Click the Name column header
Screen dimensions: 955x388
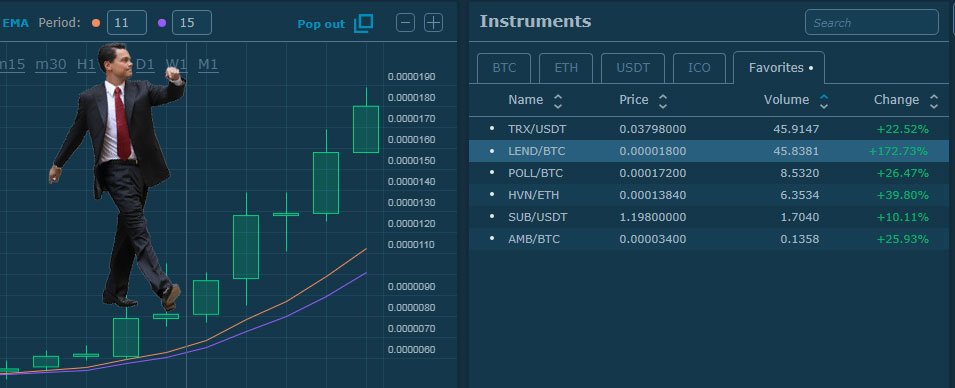point(525,100)
